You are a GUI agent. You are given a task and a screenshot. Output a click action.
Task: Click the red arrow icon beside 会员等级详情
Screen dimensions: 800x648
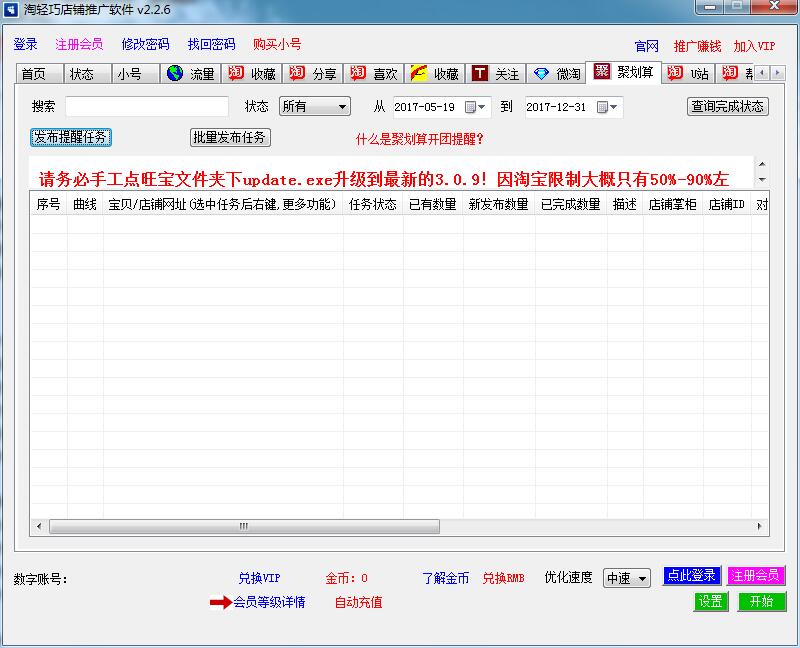[219, 603]
